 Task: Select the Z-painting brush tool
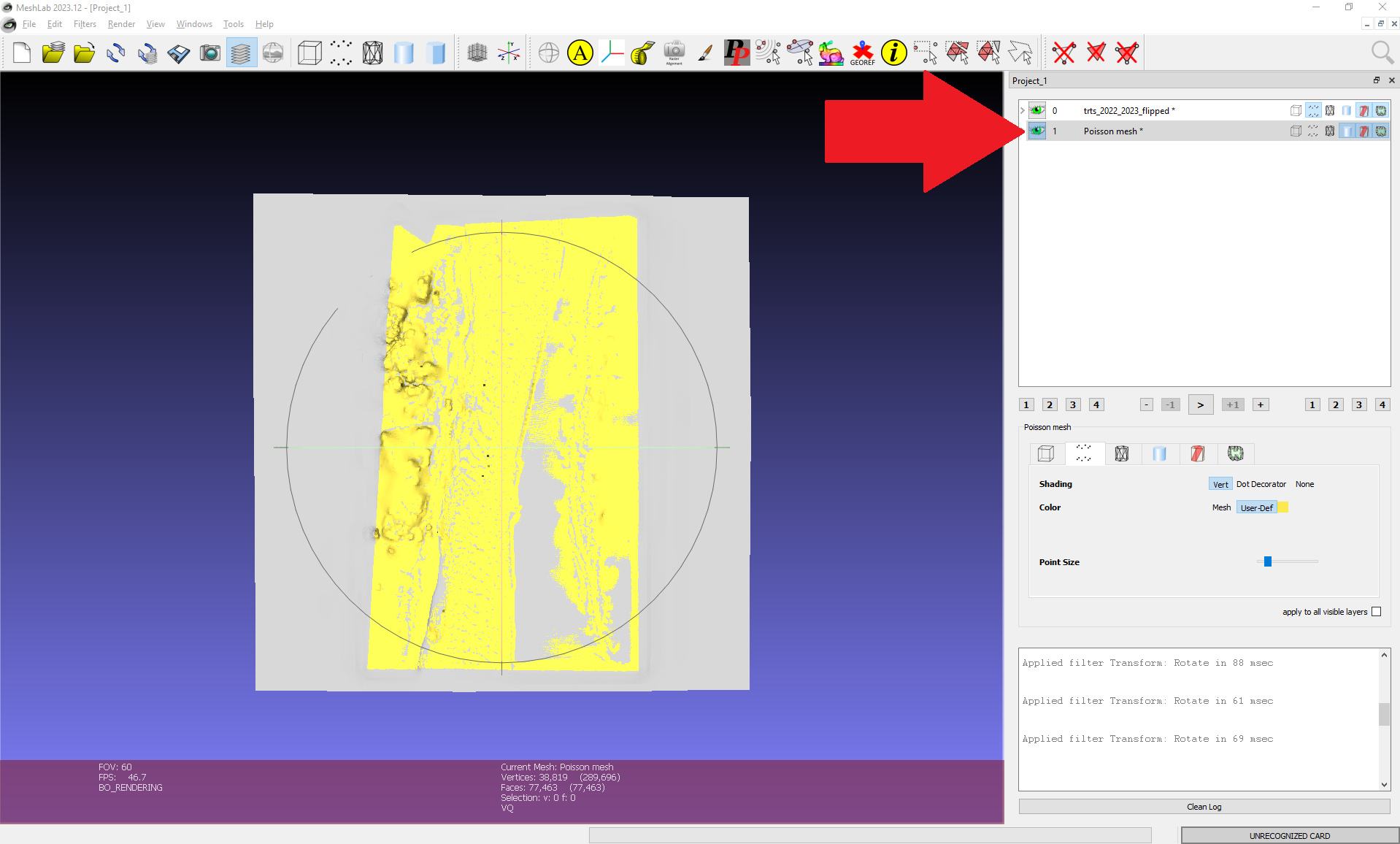pyautogui.click(x=705, y=53)
